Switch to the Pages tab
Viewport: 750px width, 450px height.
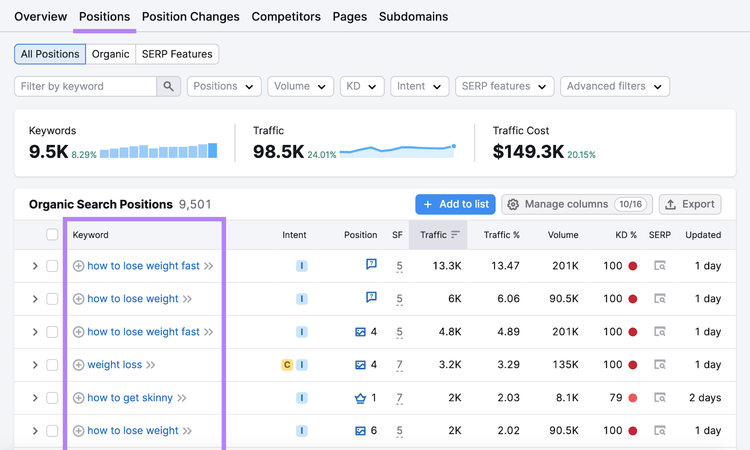point(350,16)
